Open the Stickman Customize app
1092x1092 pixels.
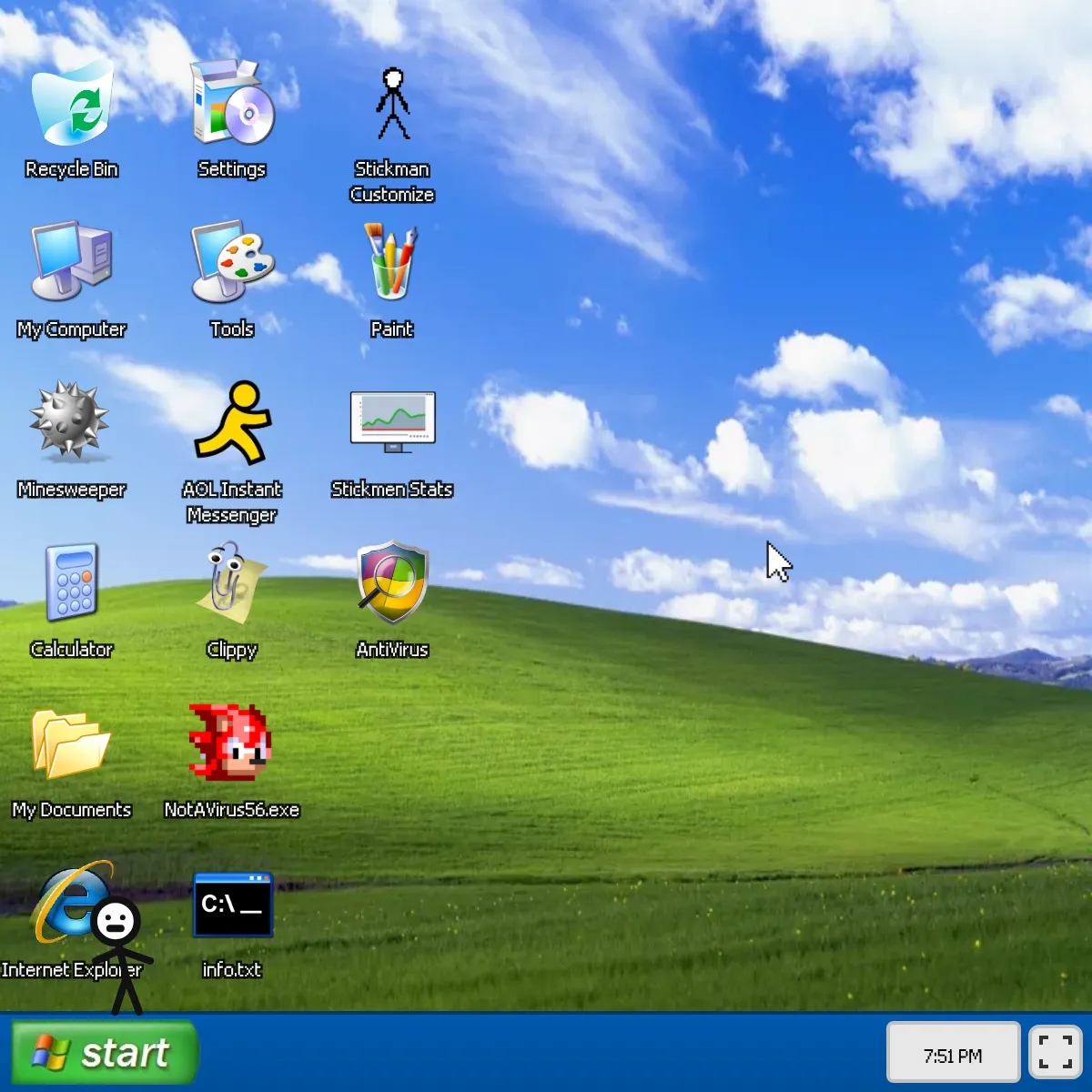tap(391, 105)
